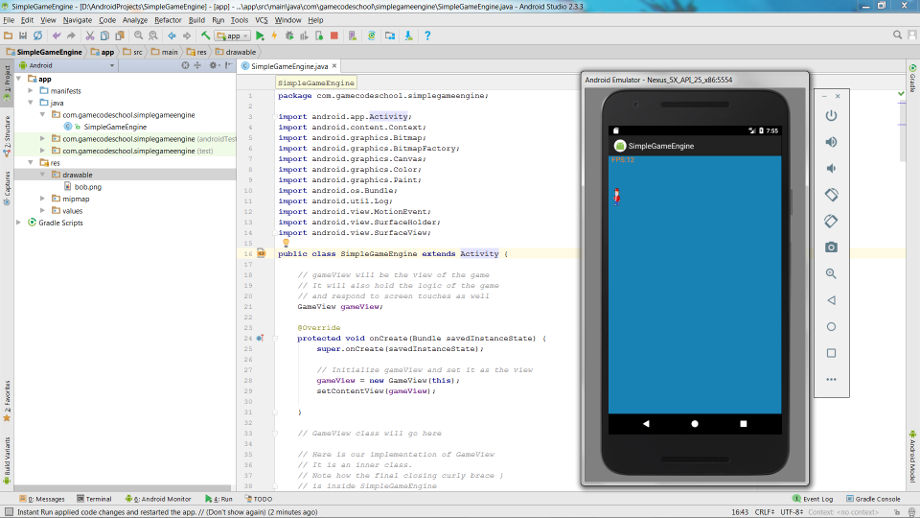Open the app run configuration dropdown

pyautogui.click(x=233, y=36)
